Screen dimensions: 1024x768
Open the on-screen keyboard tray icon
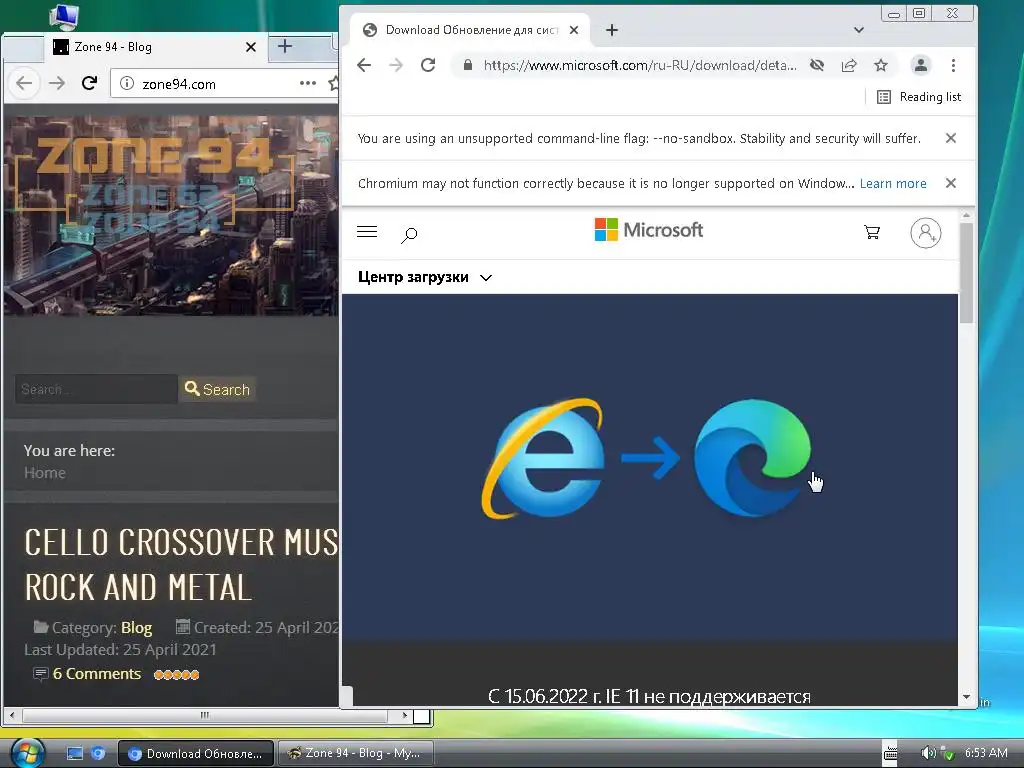[x=890, y=754]
